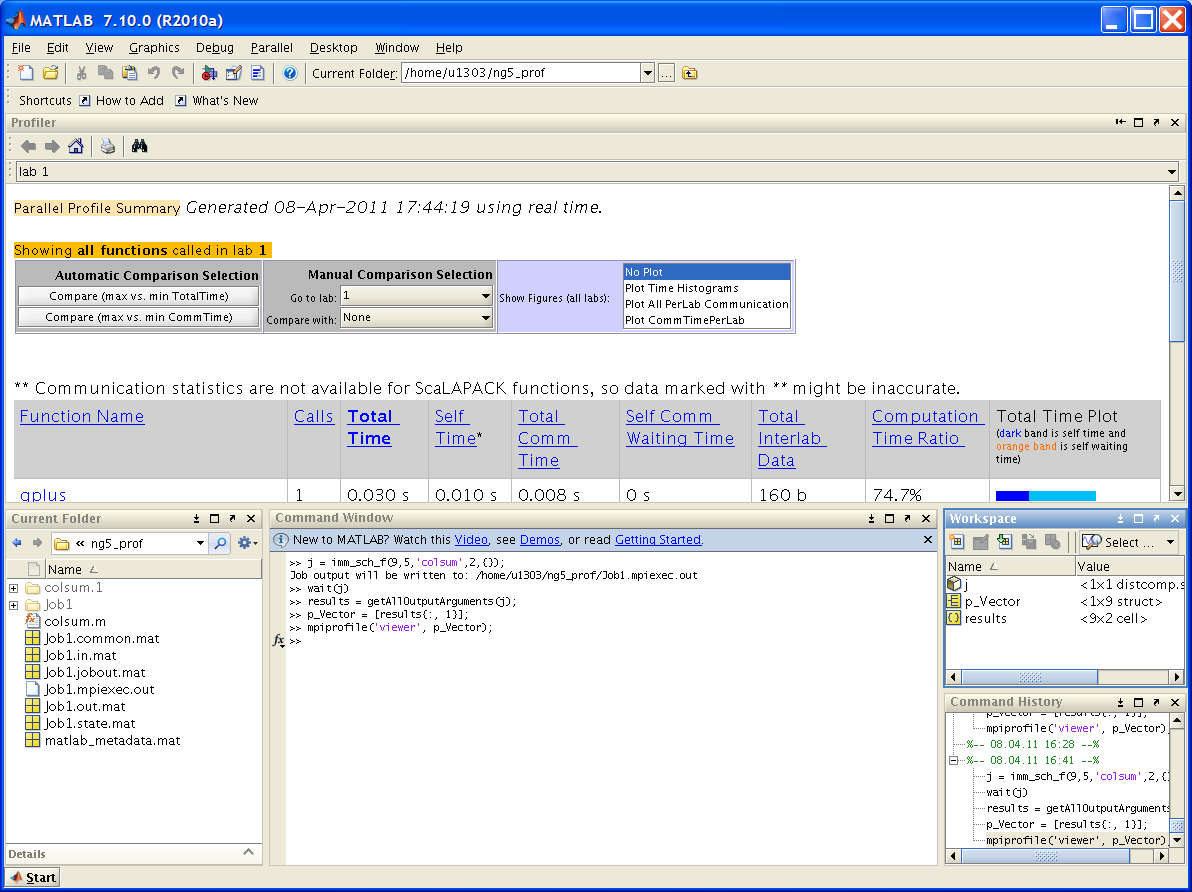Minimize the Command Window panel
The height and width of the screenshot is (892, 1192).
(x=871, y=519)
